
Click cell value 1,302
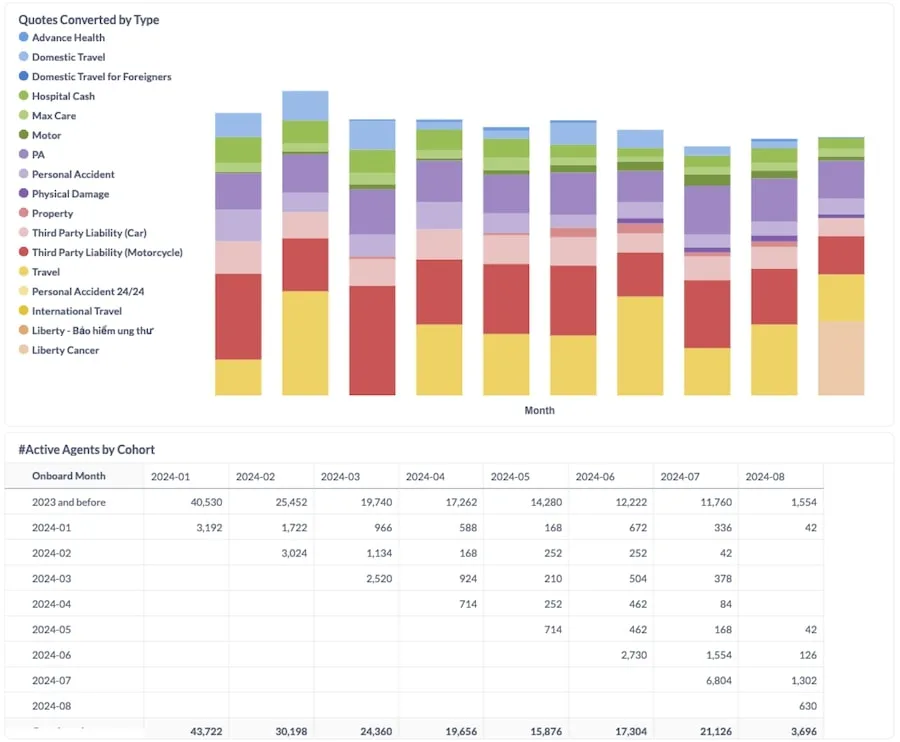coord(804,681)
